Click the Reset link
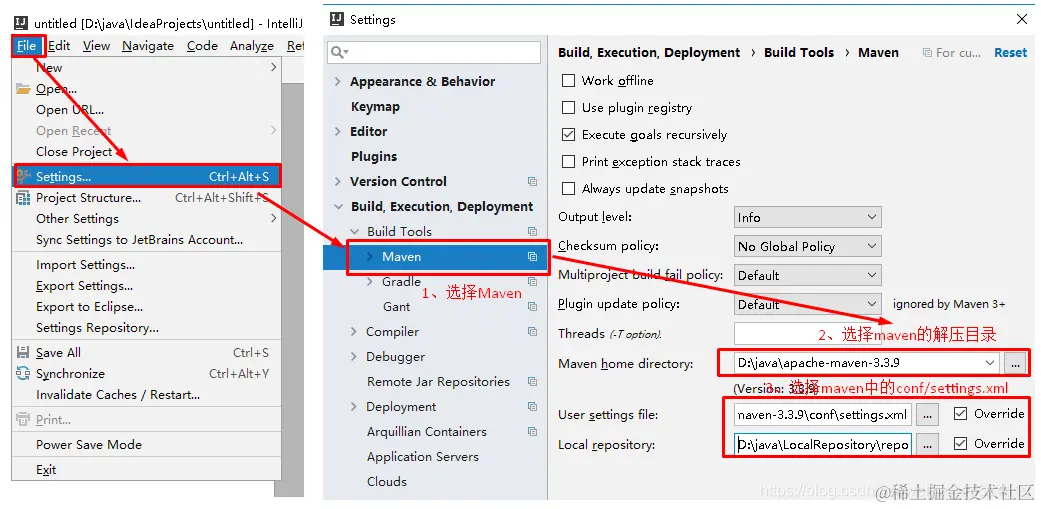Viewport: 1041px width, 509px height. [1010, 53]
